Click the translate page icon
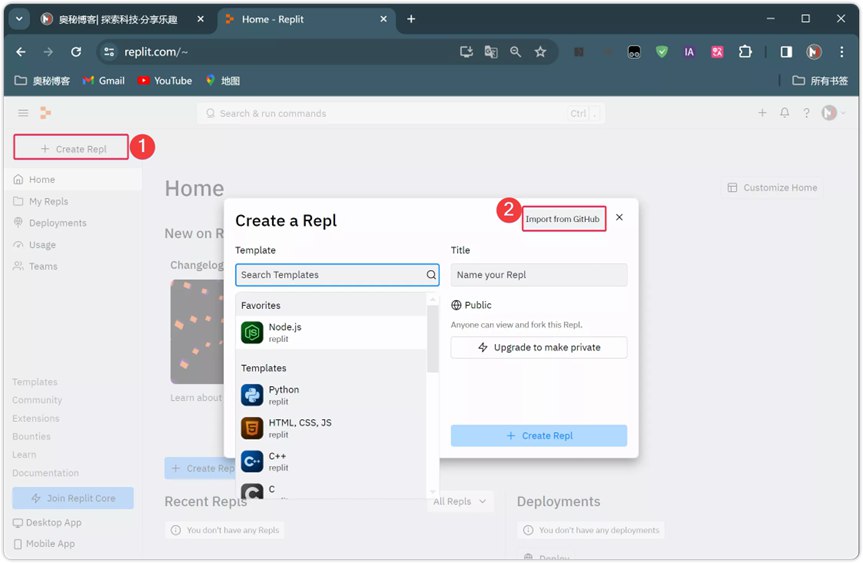 (x=491, y=52)
